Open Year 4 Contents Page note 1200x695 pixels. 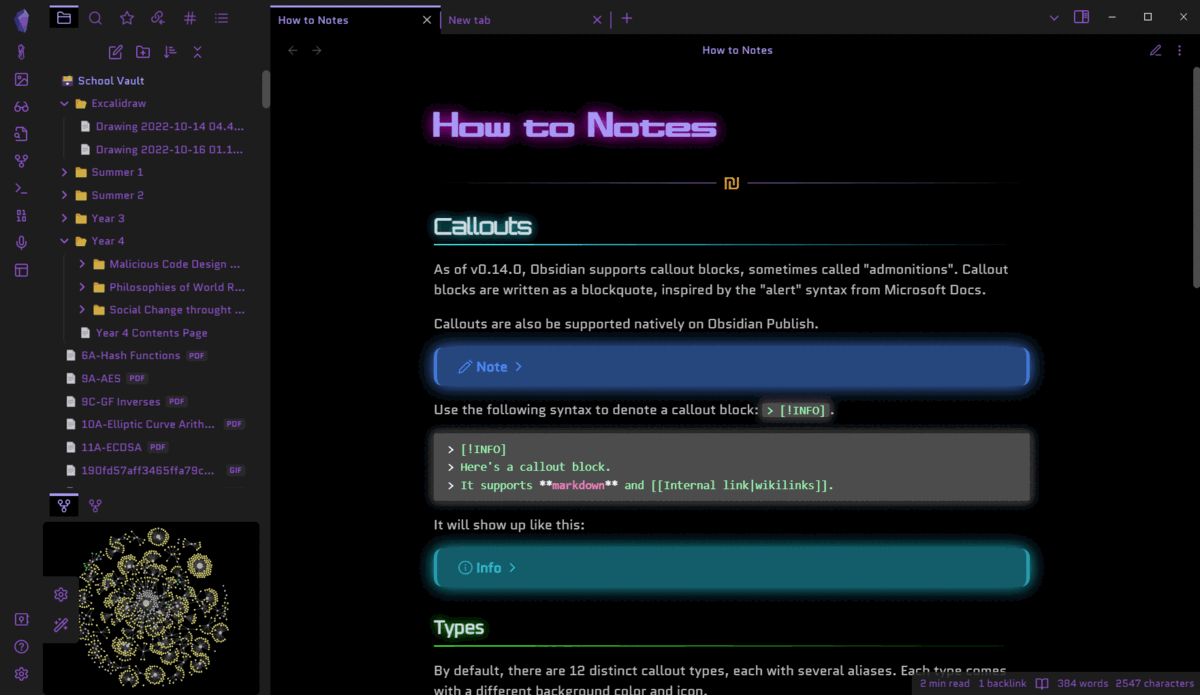[x=150, y=333]
